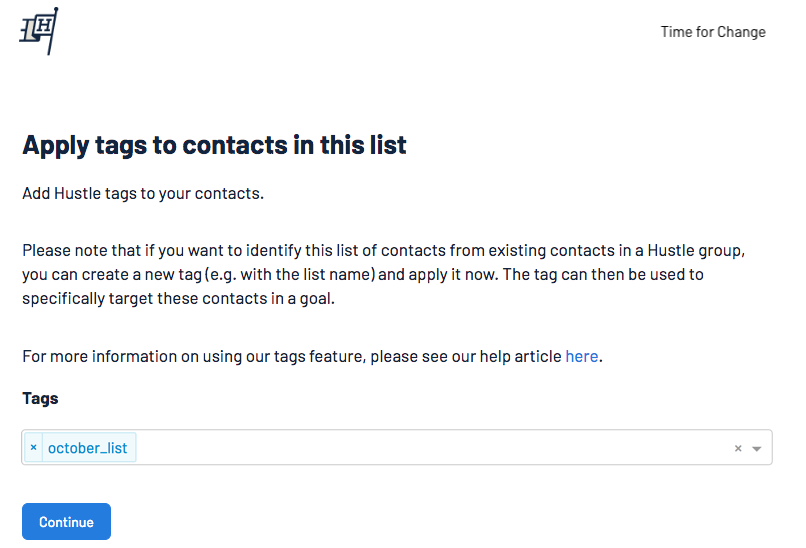Click the bold Tags field label
The image size is (806, 548).
coord(40,398)
